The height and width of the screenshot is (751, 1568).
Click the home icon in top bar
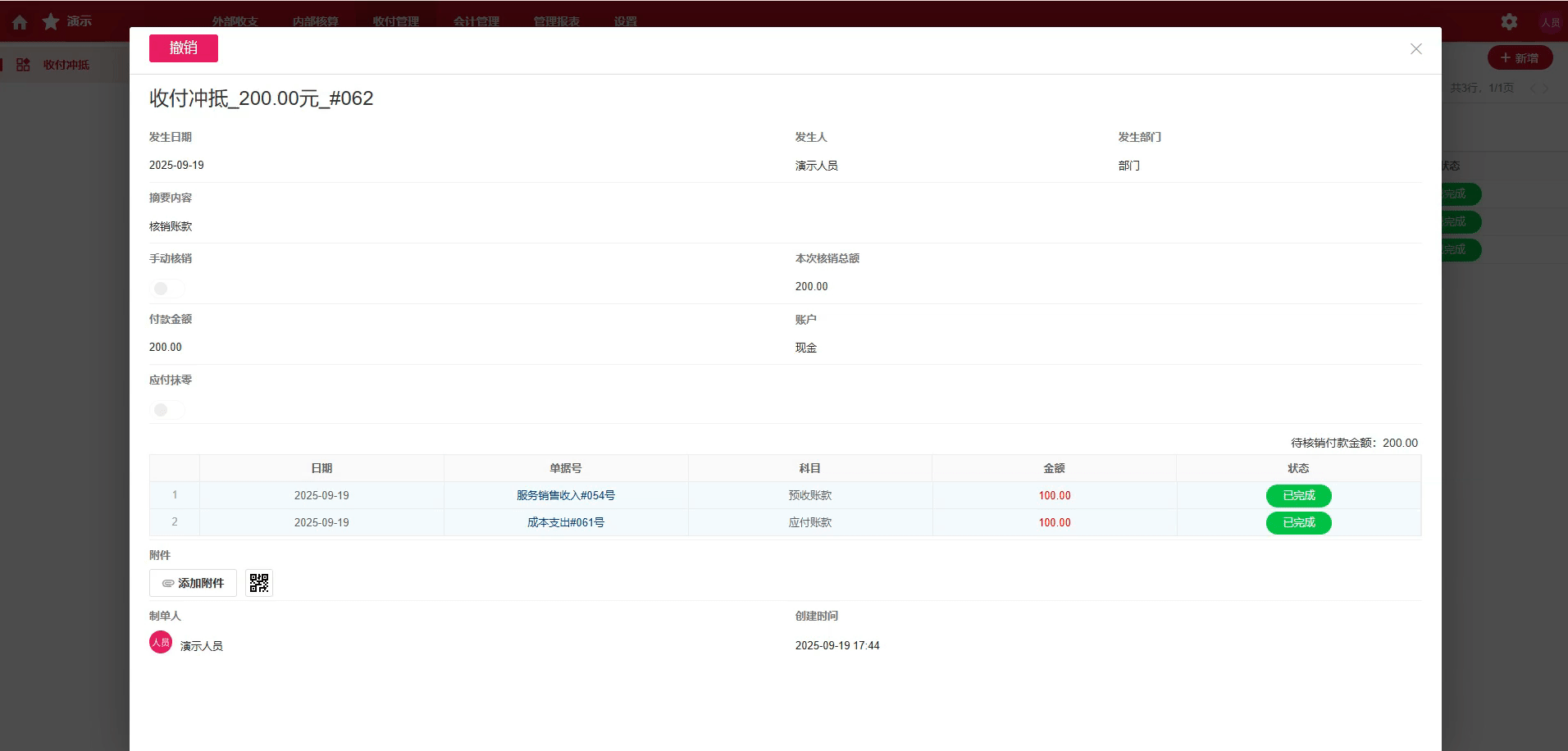click(20, 22)
